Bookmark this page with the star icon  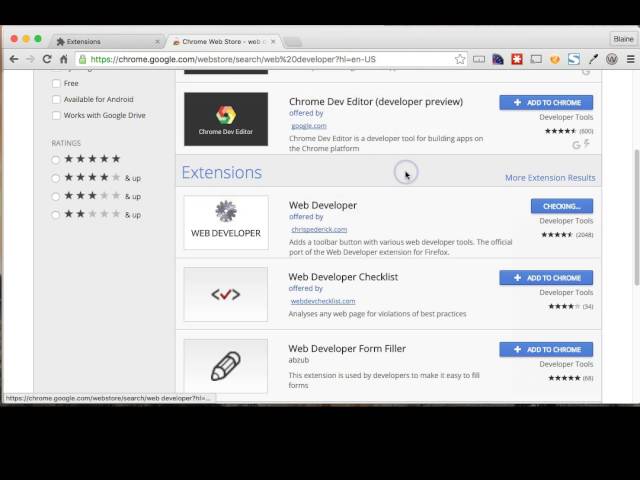[x=460, y=59]
